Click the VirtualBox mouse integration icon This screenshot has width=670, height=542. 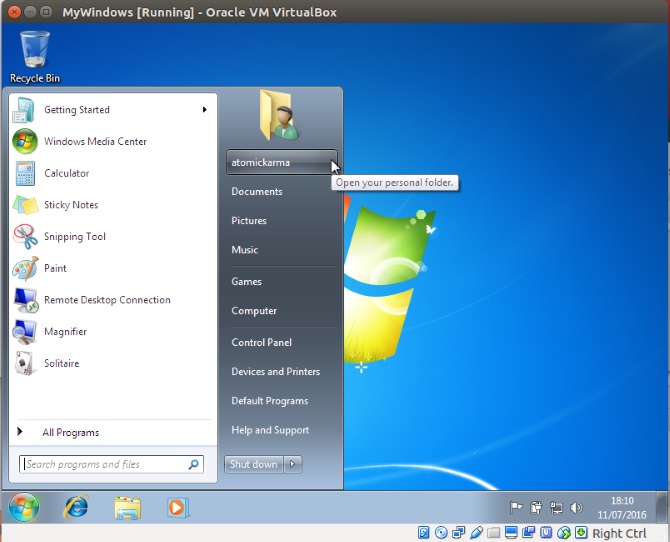coord(564,533)
